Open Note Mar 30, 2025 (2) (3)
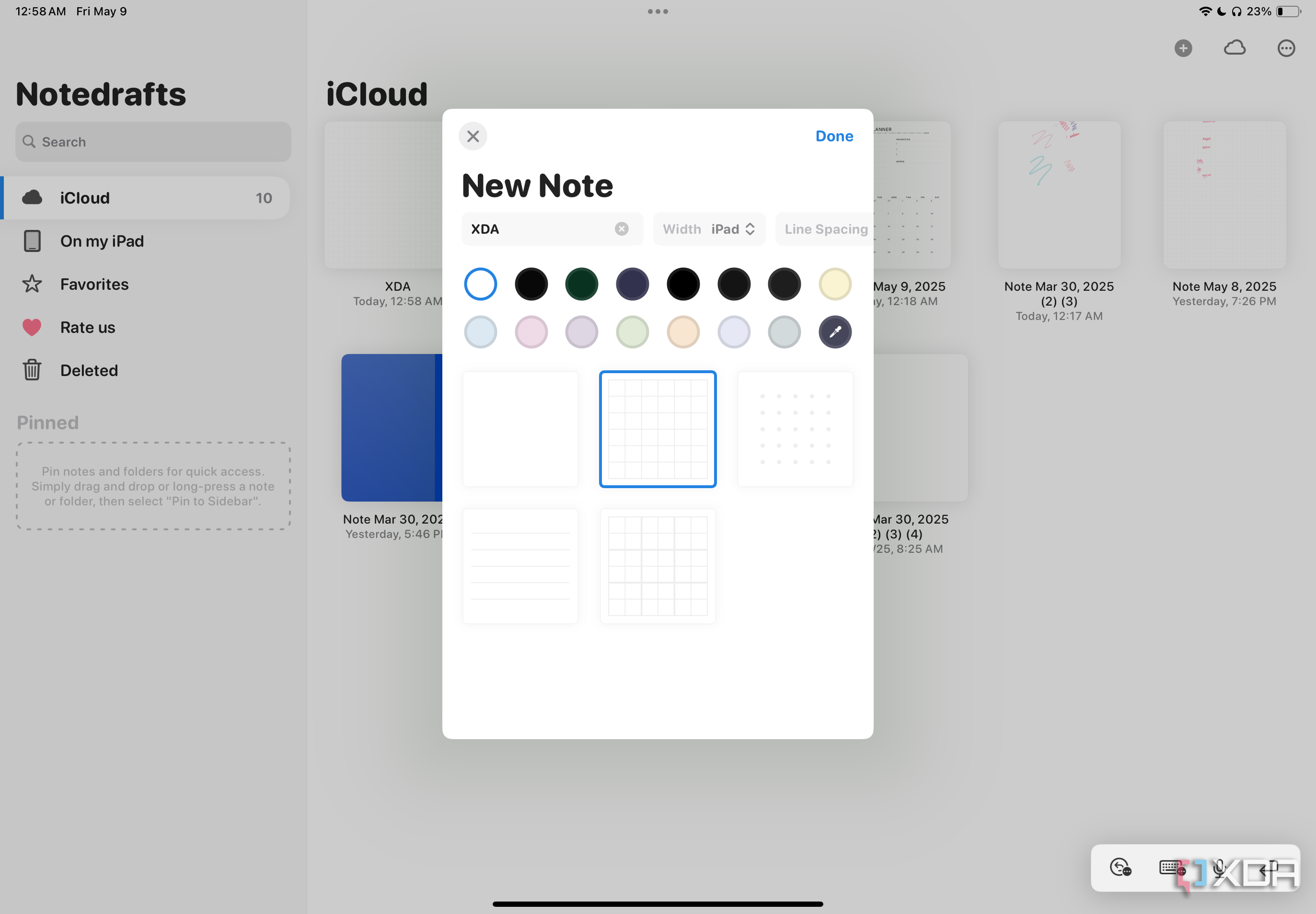 pos(1059,194)
